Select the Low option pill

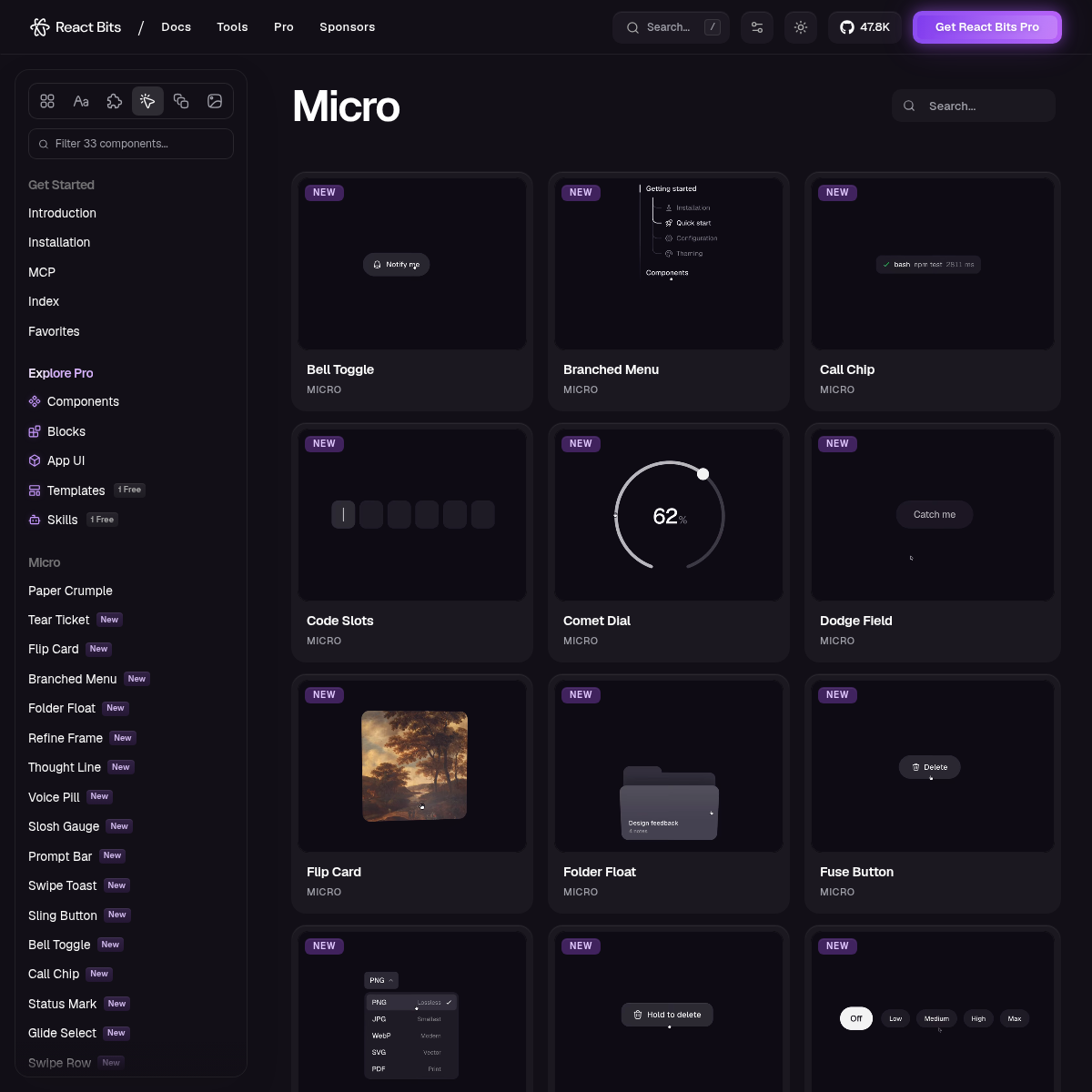click(x=895, y=1018)
